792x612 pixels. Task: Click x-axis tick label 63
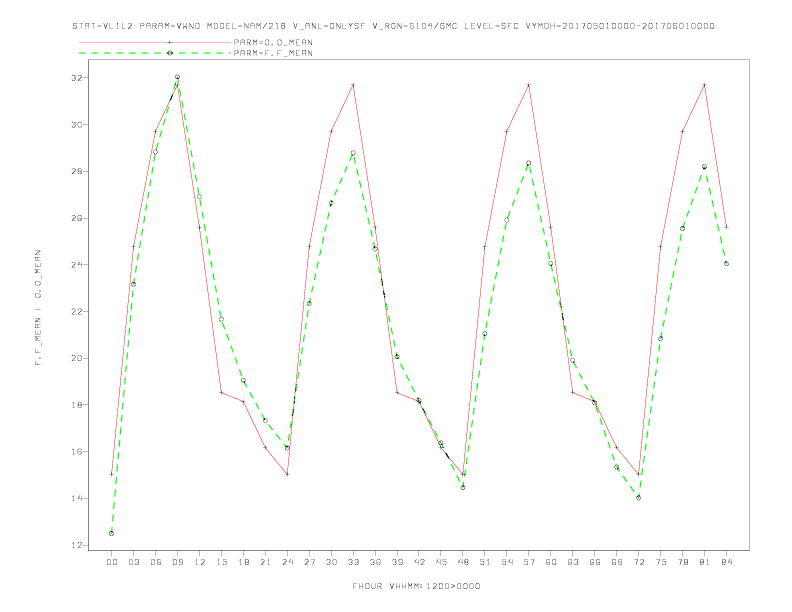coord(573,562)
